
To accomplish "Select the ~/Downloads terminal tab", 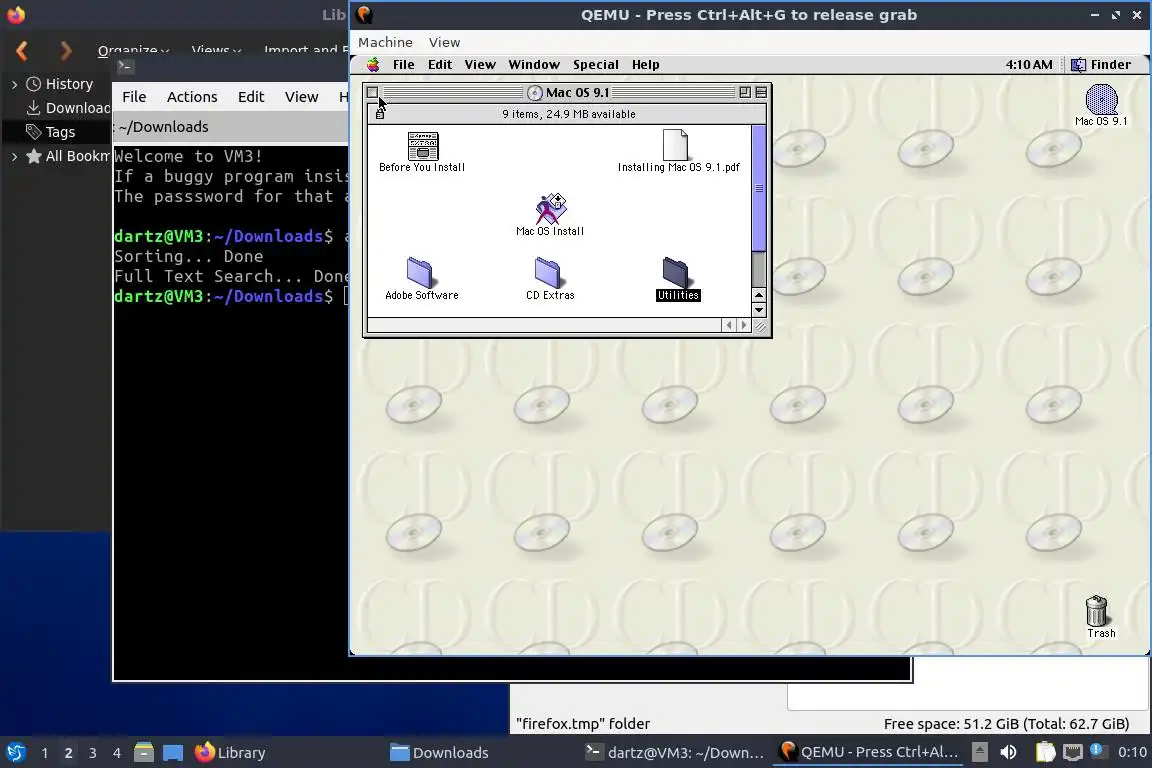I will 163,127.
